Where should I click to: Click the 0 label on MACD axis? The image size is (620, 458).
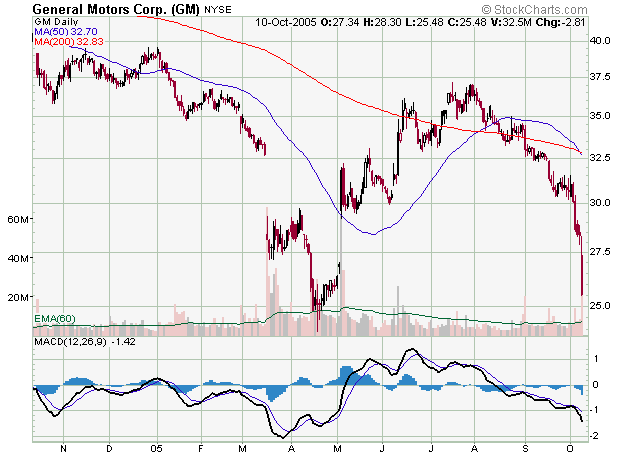[x=595, y=384]
